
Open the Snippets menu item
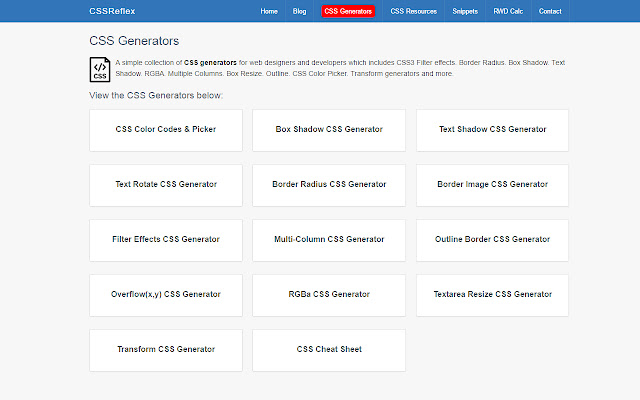point(465,11)
